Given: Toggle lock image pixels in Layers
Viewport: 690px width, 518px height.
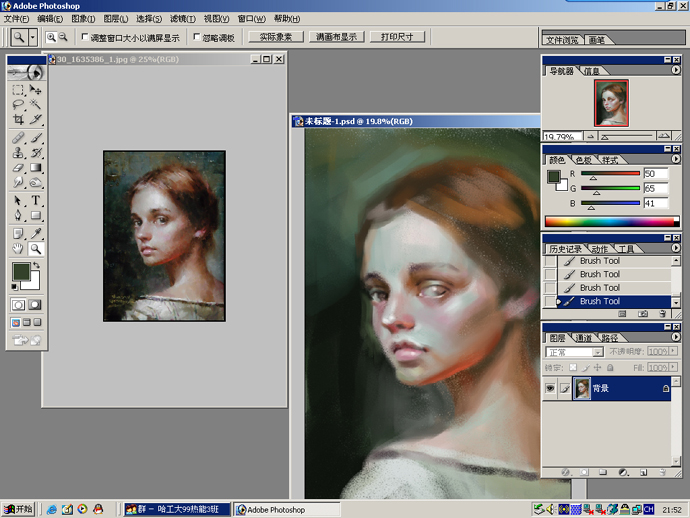Looking at the screenshot, I should 585,367.
